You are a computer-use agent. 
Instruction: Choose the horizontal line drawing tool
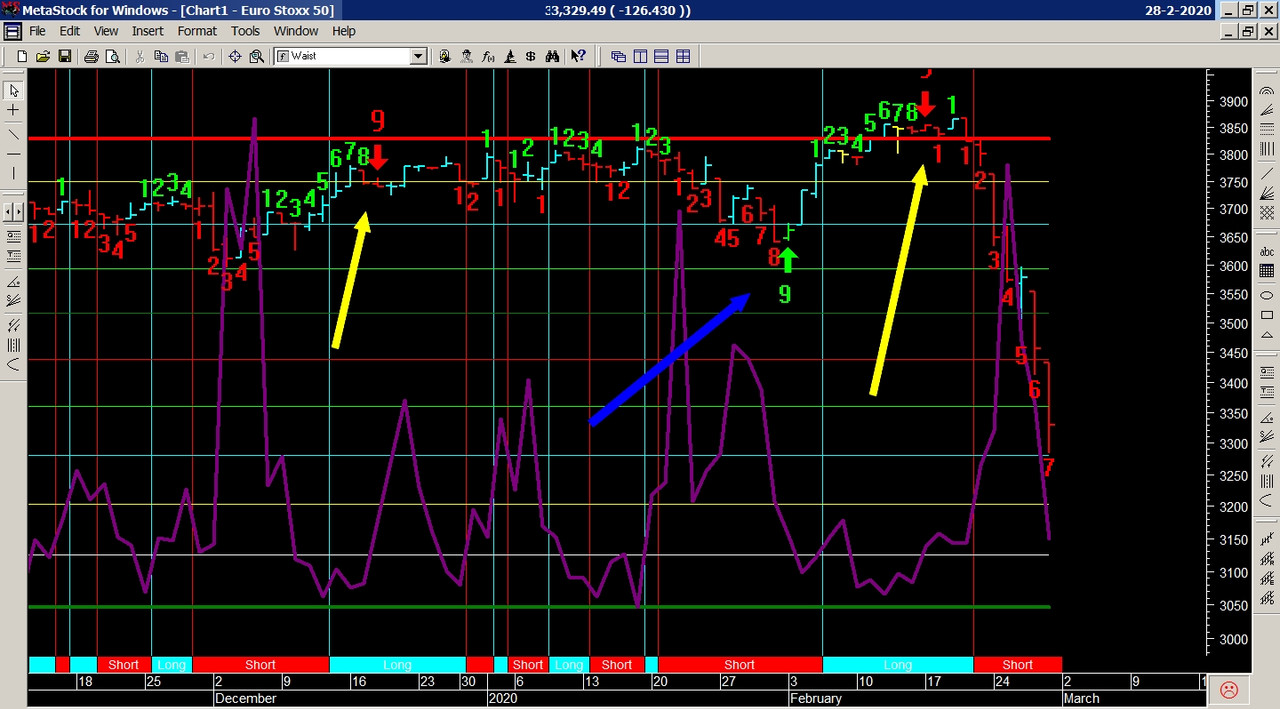[x=14, y=154]
